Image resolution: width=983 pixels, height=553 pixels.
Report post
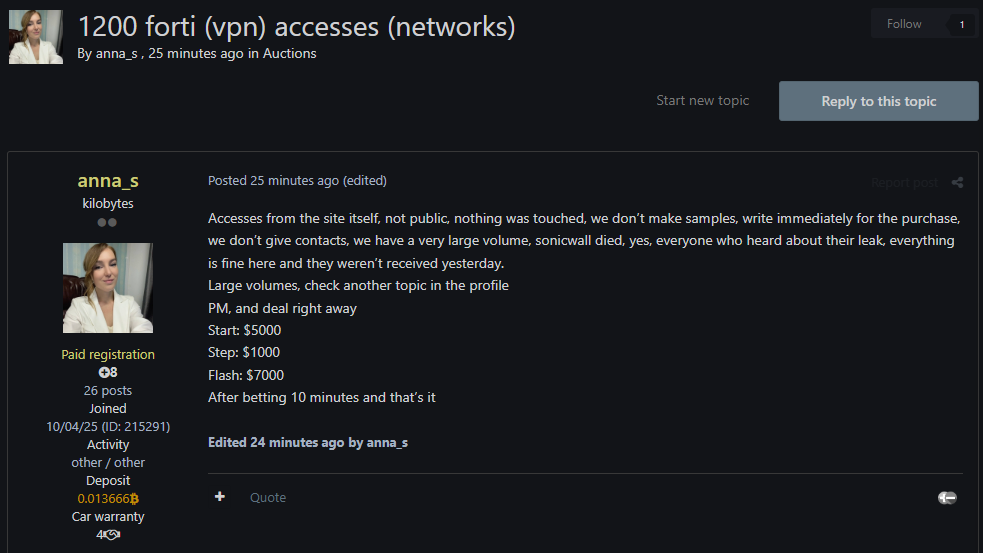[904, 182]
